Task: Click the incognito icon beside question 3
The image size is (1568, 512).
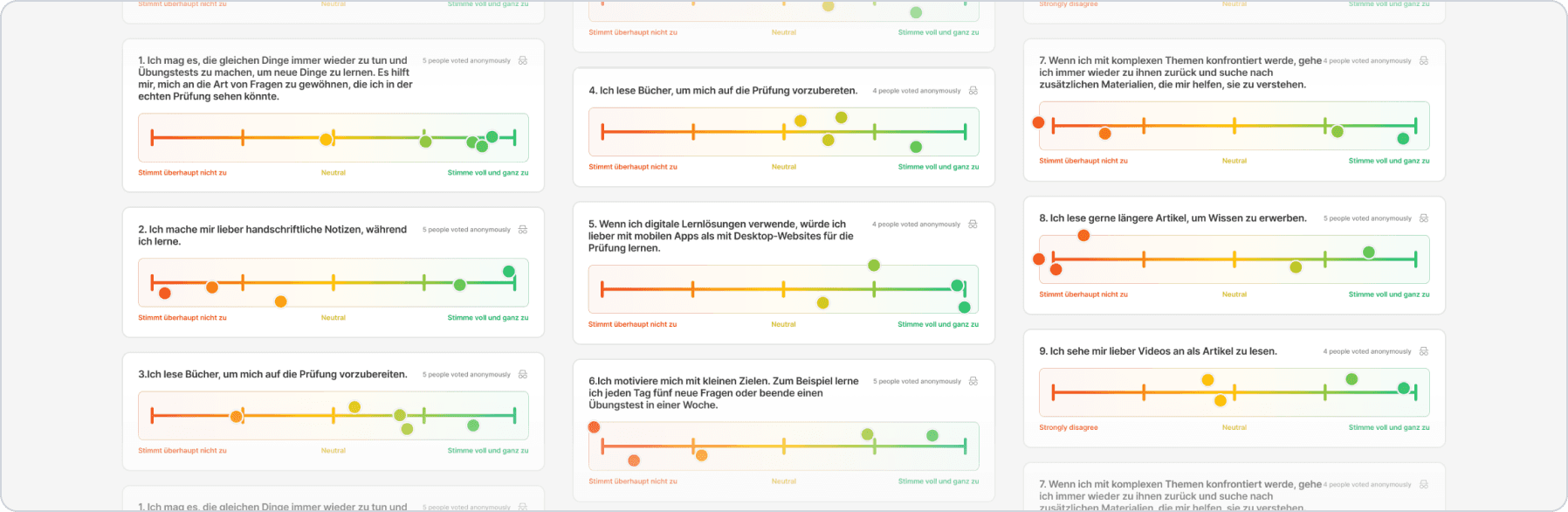Action: point(523,375)
